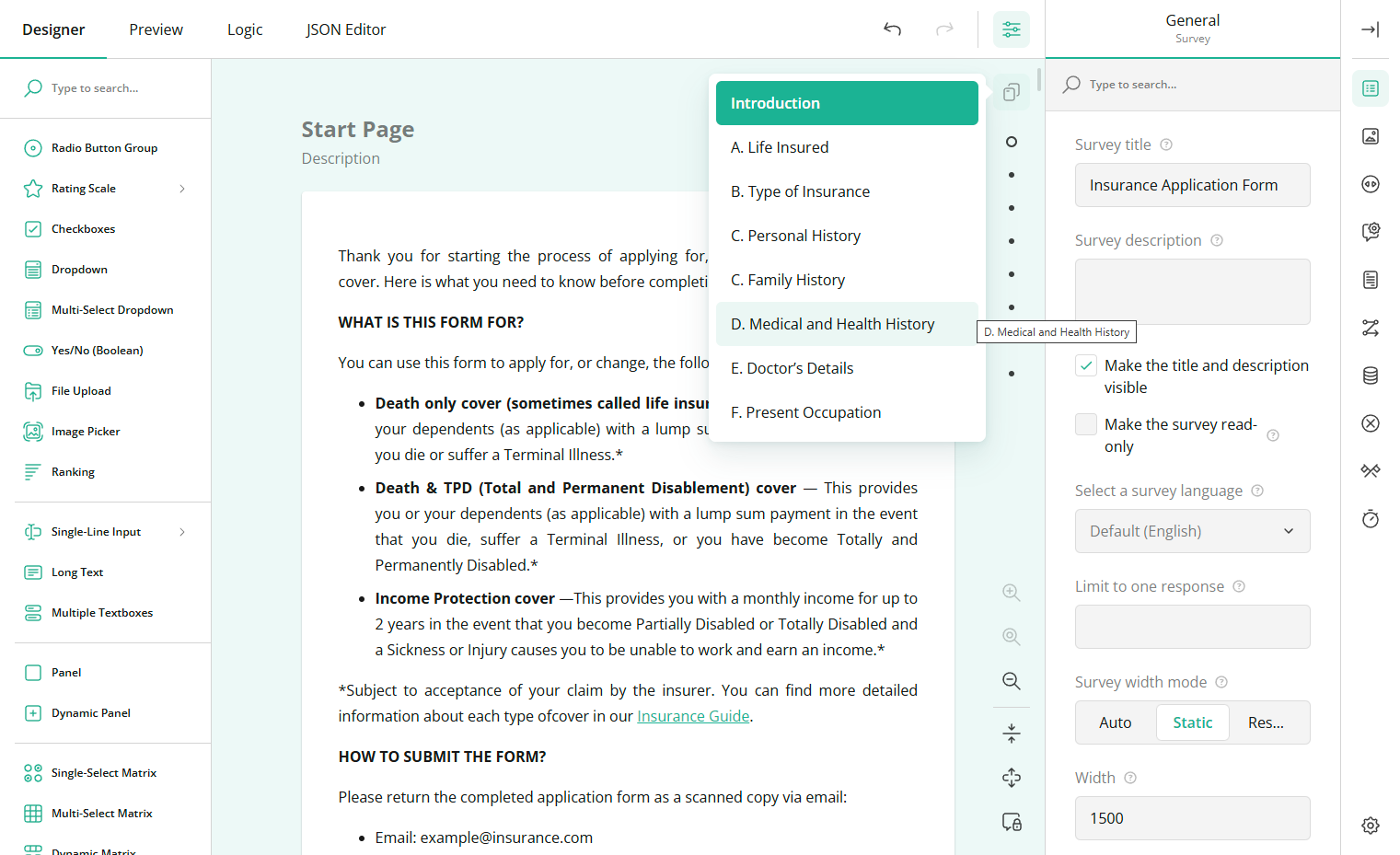Select Responsive survey width mode
The width and height of the screenshot is (1400, 855).
click(x=1267, y=722)
